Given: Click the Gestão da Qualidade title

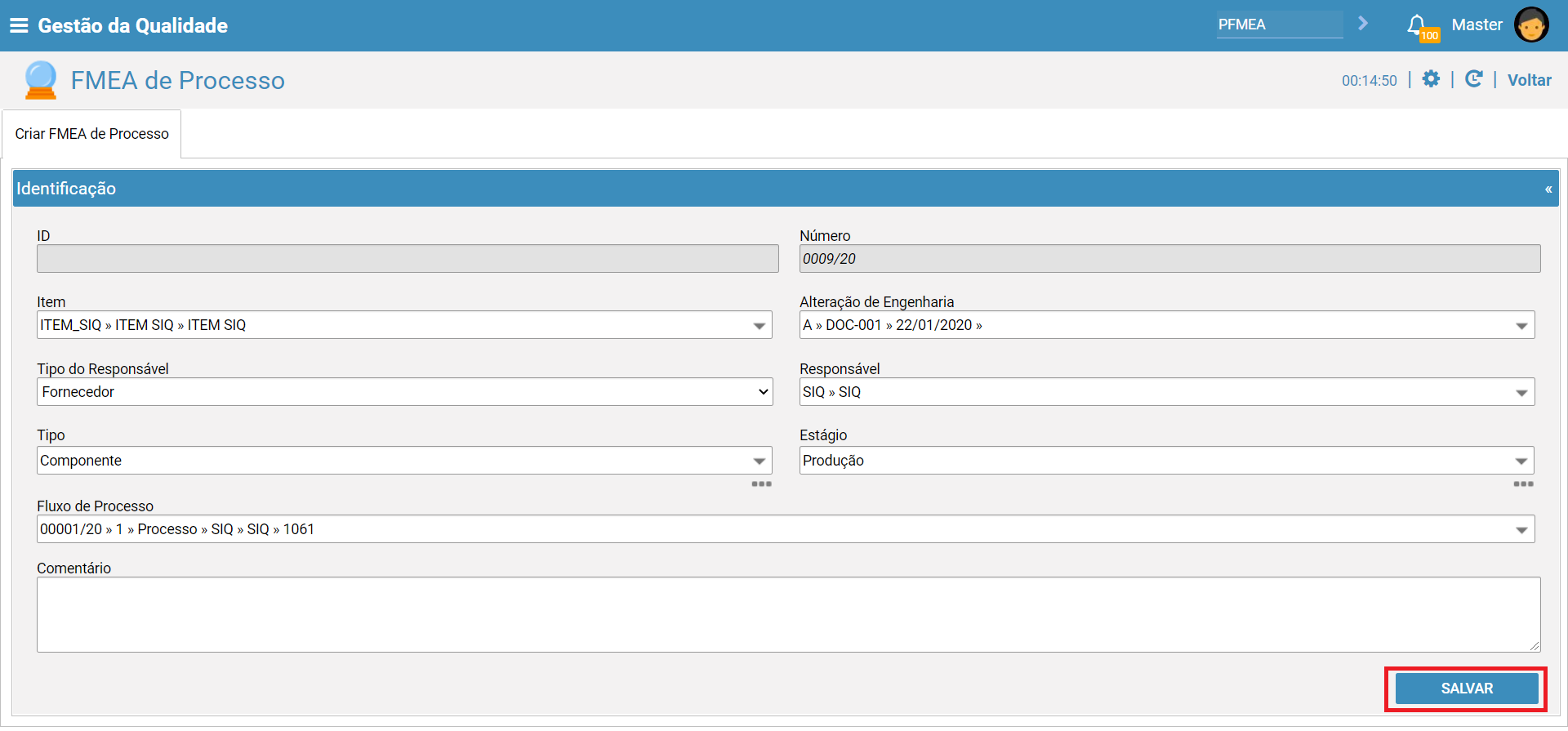Looking at the screenshot, I should (x=132, y=25).
